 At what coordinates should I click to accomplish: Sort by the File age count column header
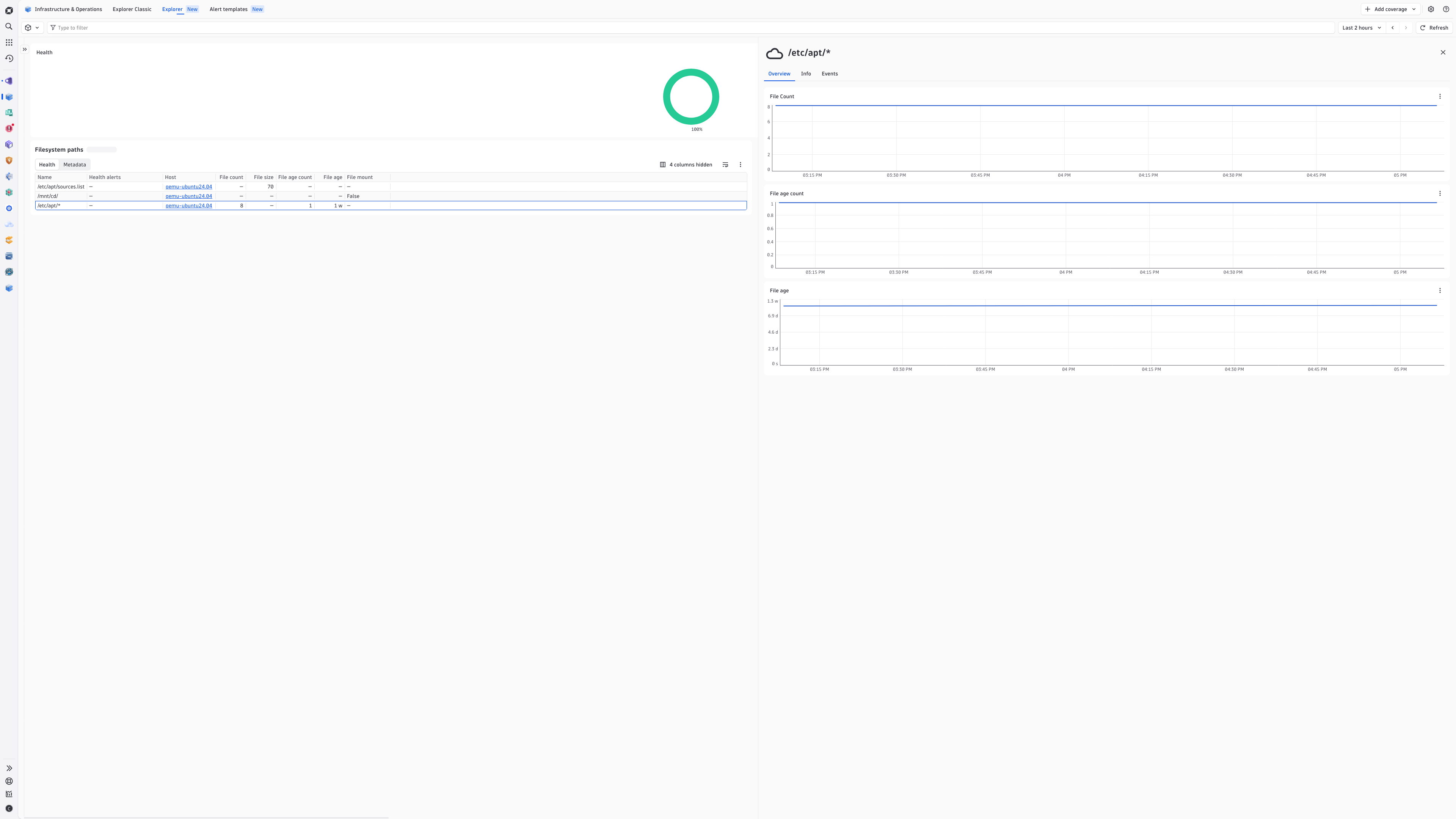click(x=295, y=177)
